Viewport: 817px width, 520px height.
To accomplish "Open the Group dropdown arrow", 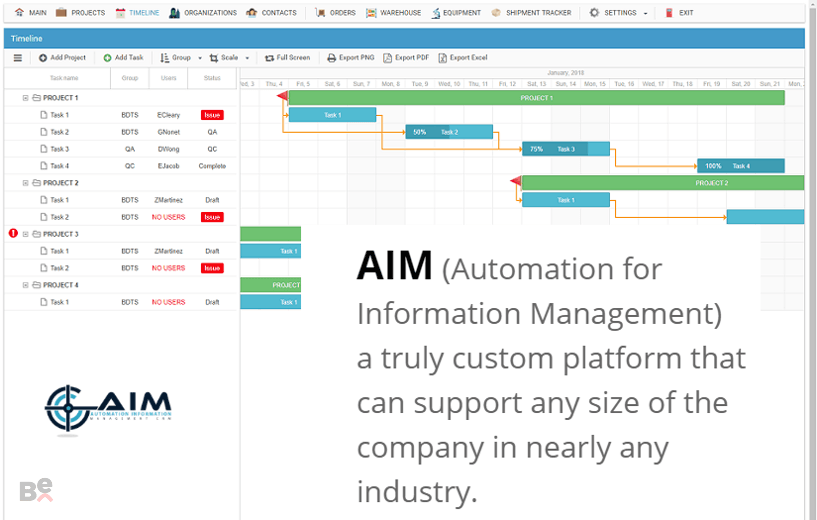I will click(x=200, y=58).
